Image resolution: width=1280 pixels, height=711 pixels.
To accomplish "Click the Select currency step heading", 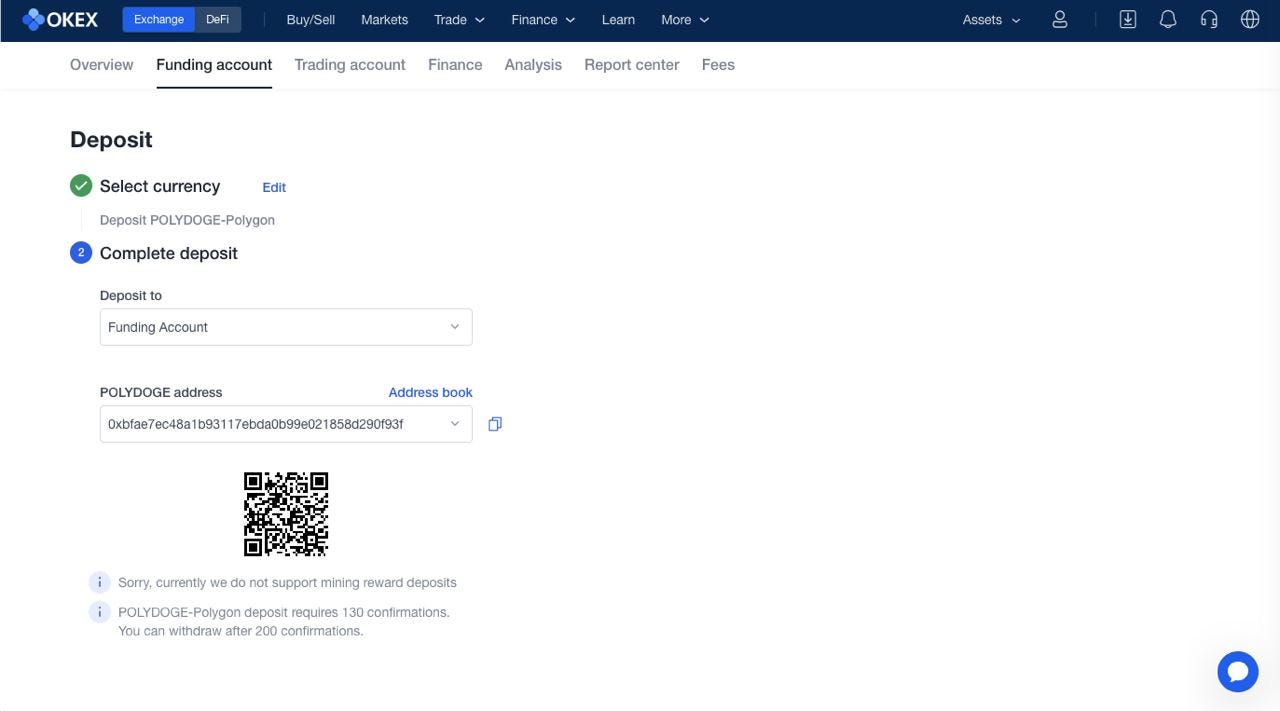I will click(160, 186).
